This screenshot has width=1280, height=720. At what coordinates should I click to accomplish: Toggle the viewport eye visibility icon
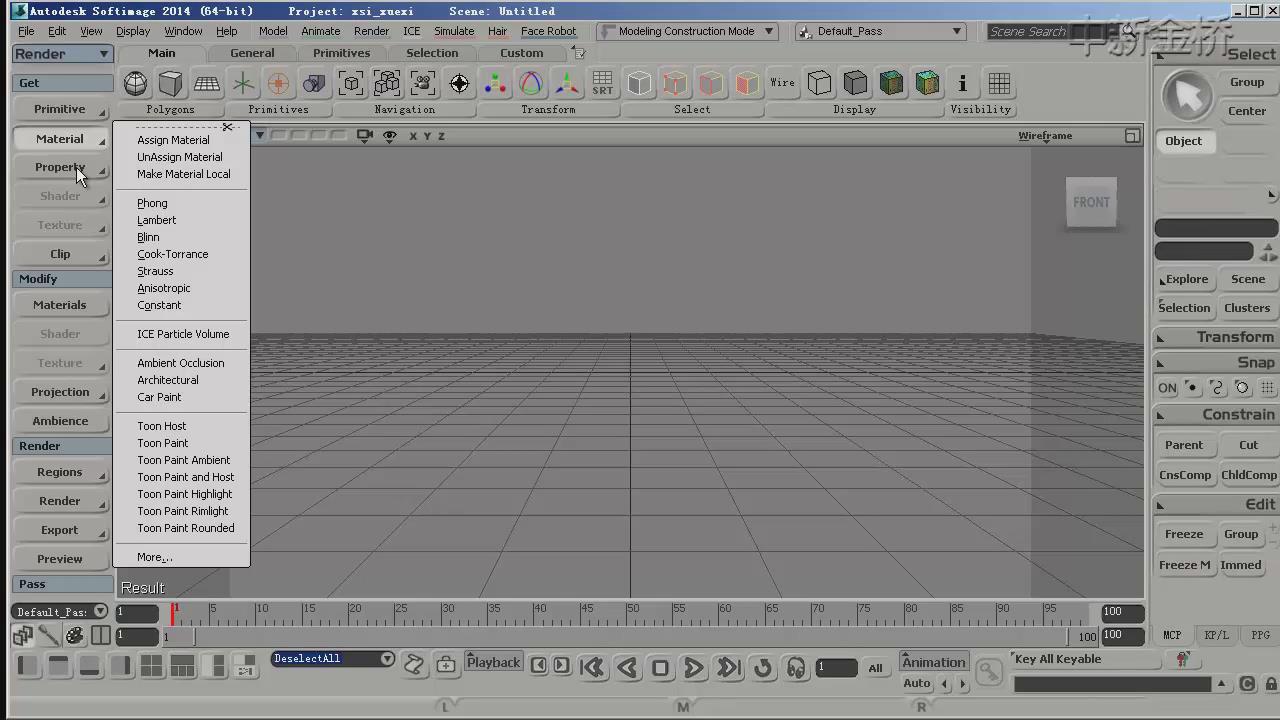pyautogui.click(x=390, y=135)
